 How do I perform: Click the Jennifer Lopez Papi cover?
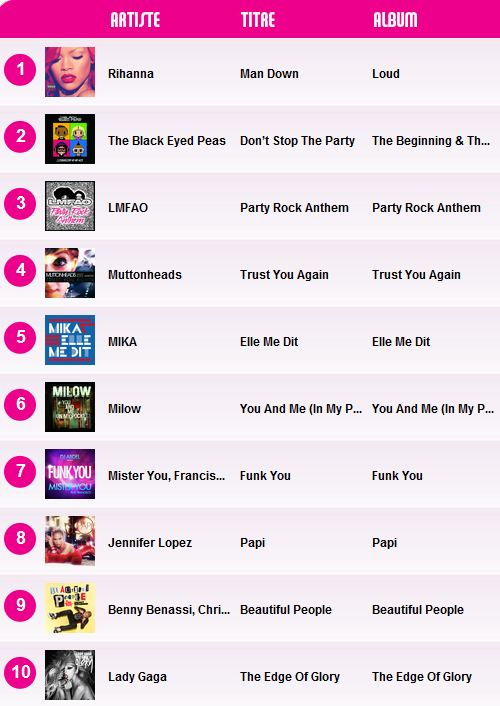click(x=70, y=541)
